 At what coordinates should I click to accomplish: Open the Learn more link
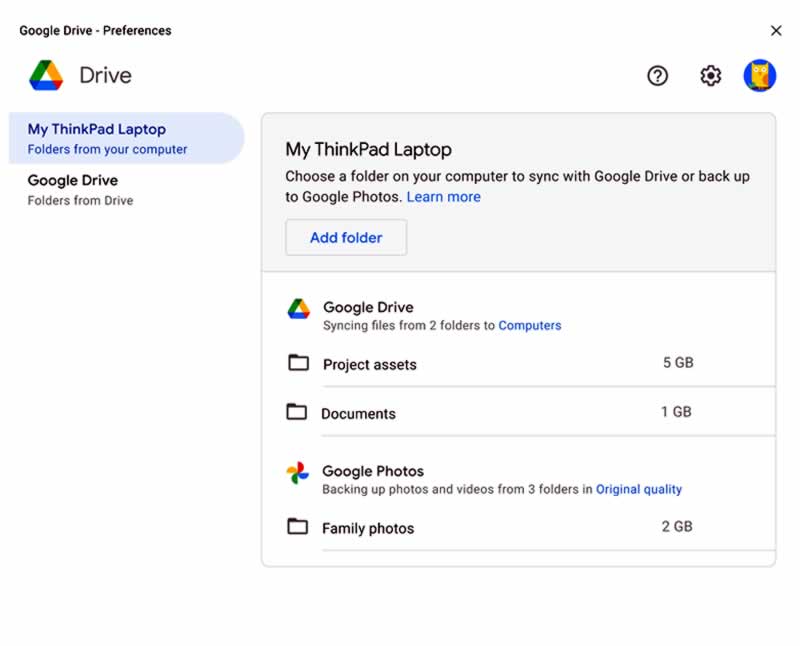[443, 196]
